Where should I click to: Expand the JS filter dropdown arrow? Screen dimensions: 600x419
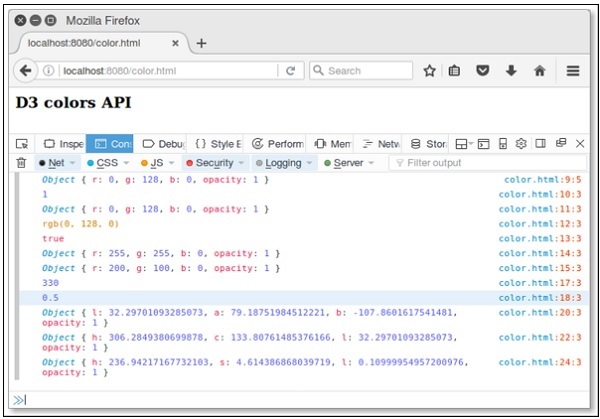171,163
